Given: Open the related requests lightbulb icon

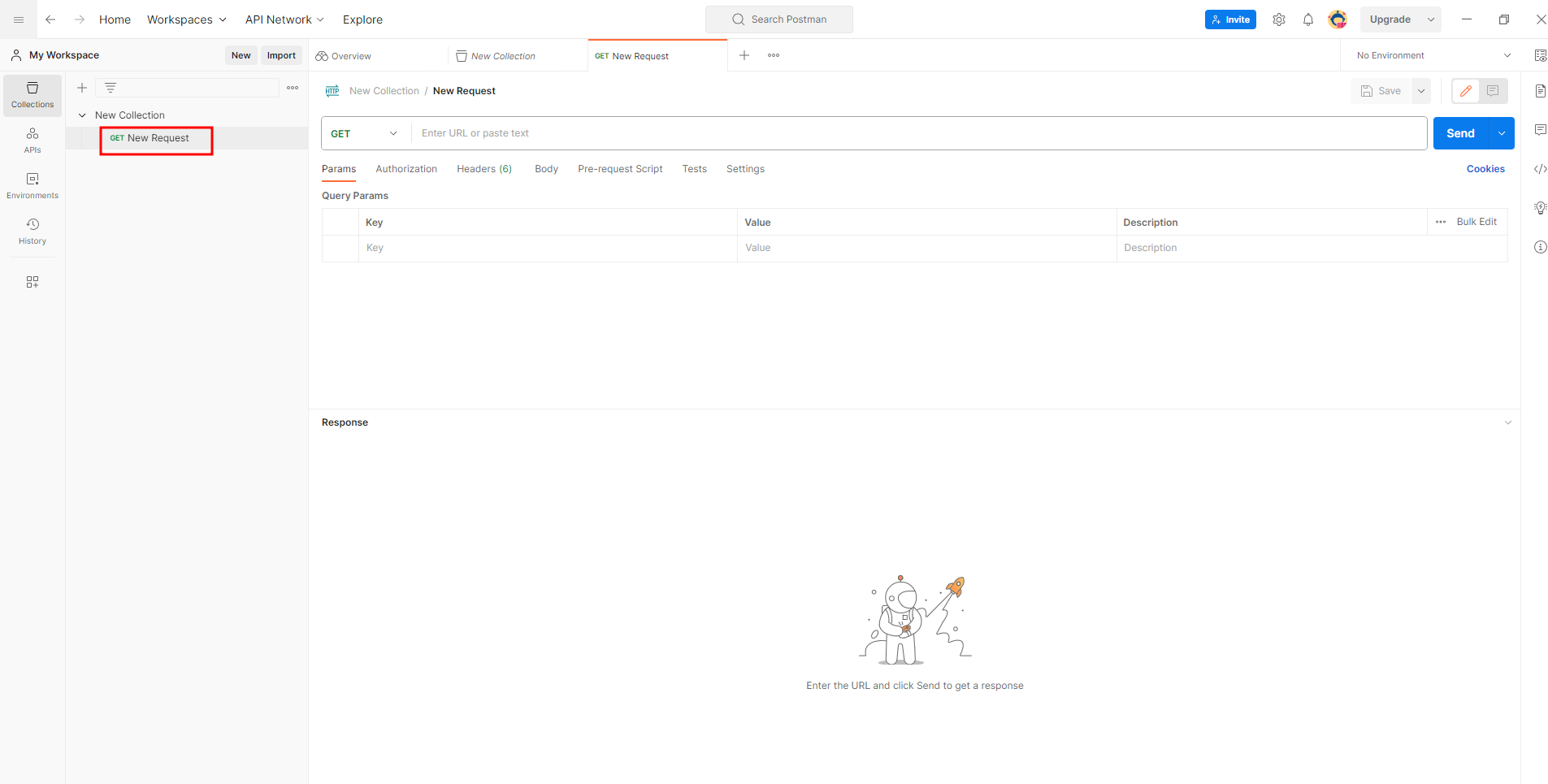Looking at the screenshot, I should 1541,208.
